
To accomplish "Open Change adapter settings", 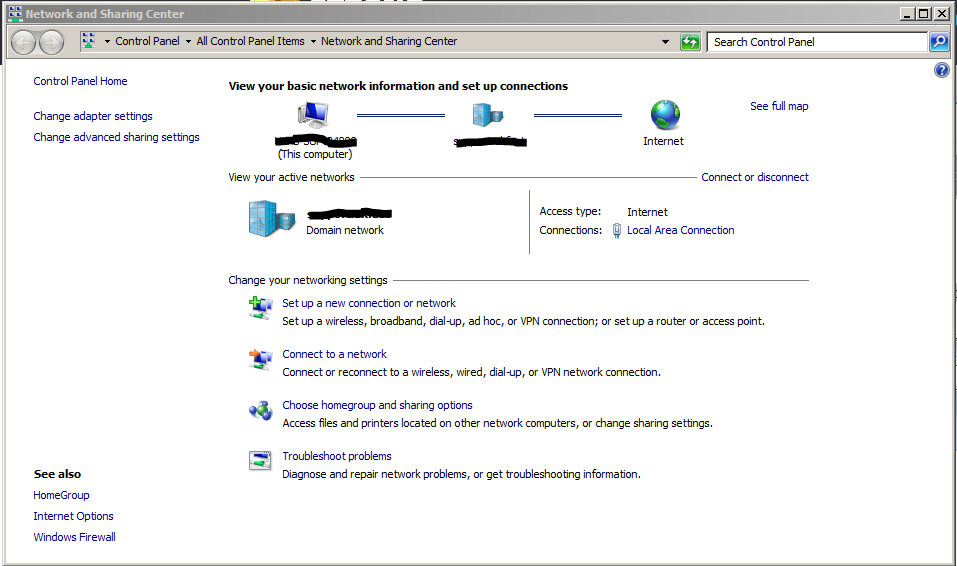I will click(x=93, y=116).
